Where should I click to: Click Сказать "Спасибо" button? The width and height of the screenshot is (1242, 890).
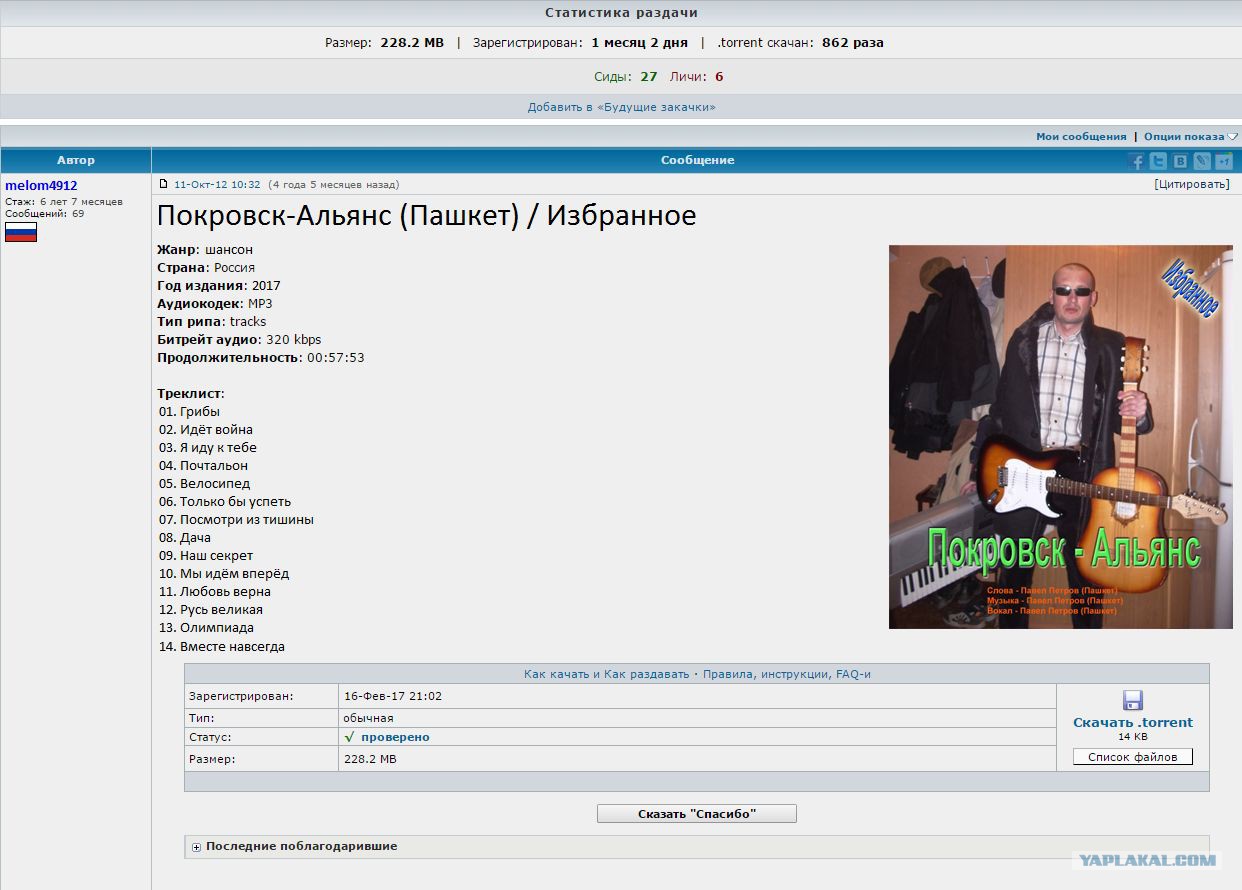[697, 814]
